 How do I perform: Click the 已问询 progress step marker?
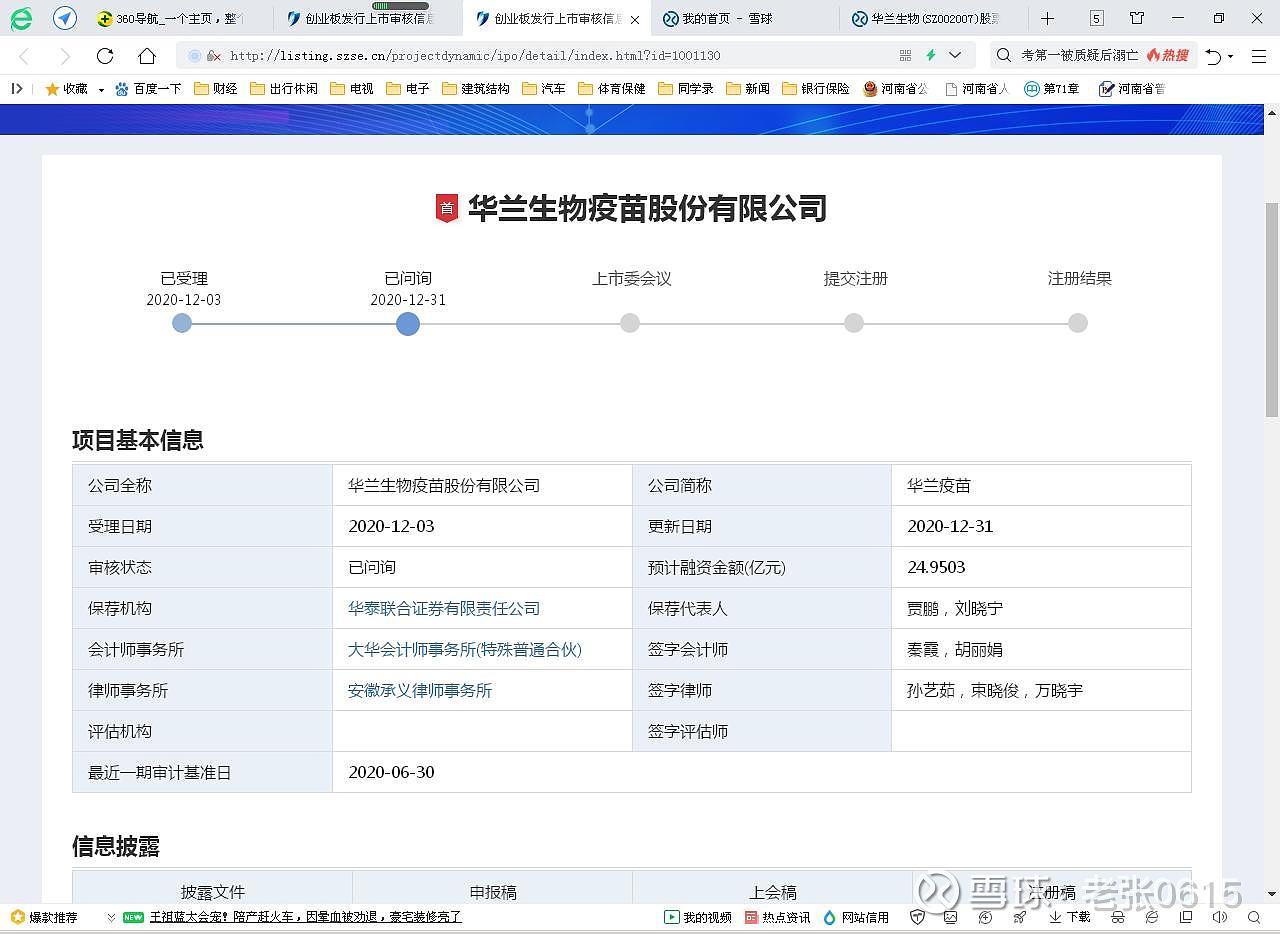(407, 323)
